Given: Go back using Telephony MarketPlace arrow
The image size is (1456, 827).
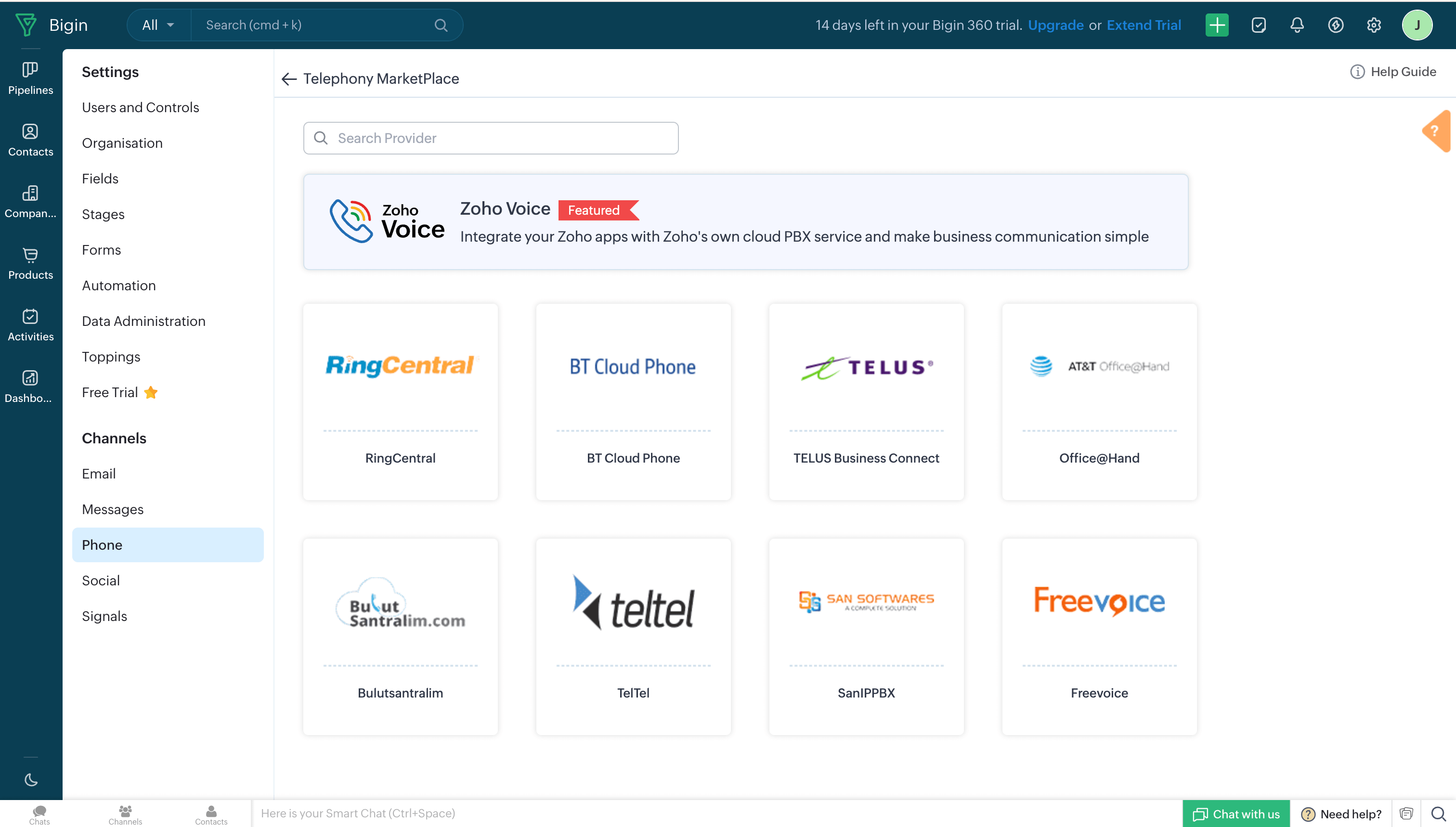Looking at the screenshot, I should (x=289, y=79).
